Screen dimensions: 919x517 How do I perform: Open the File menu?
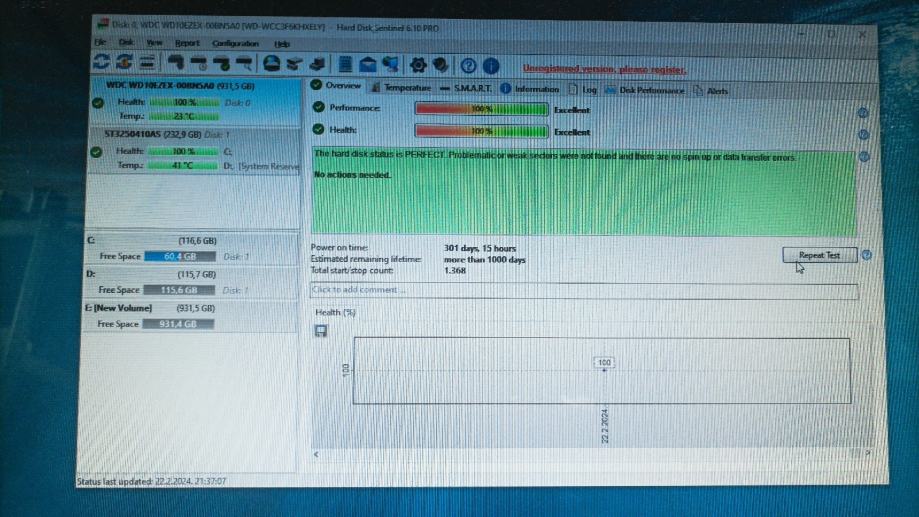coord(100,42)
